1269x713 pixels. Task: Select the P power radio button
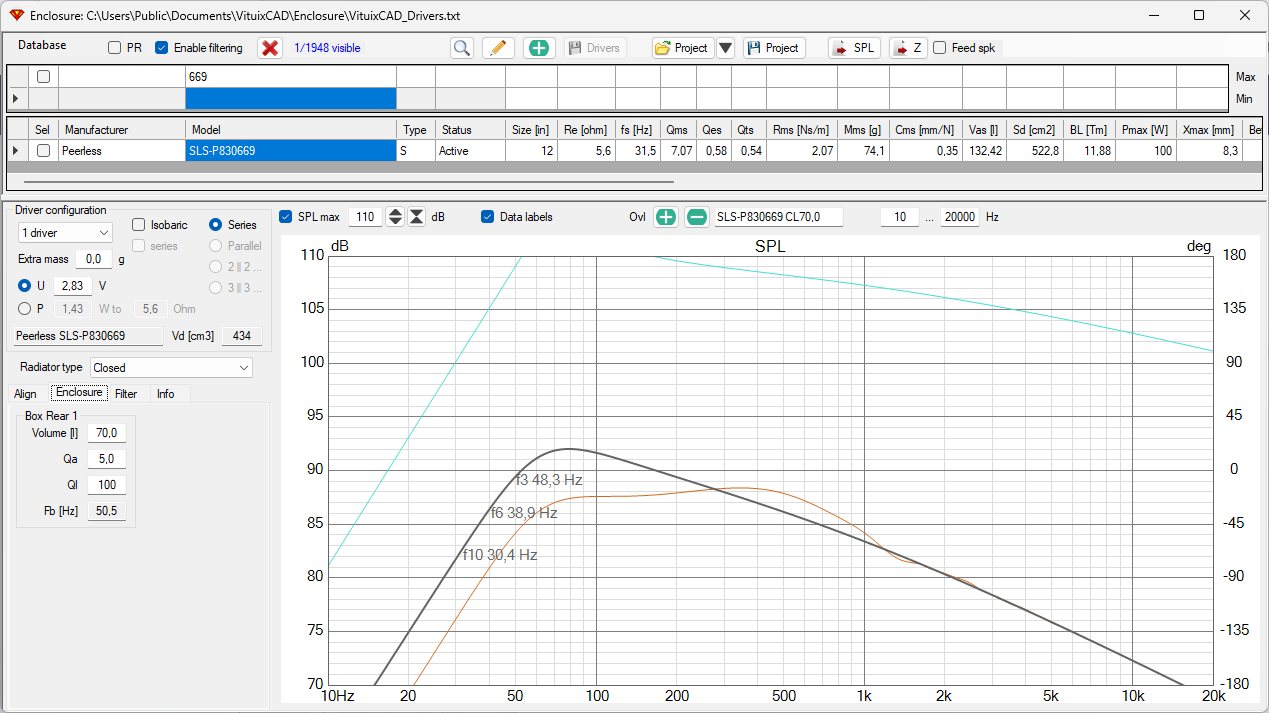click(x=25, y=309)
